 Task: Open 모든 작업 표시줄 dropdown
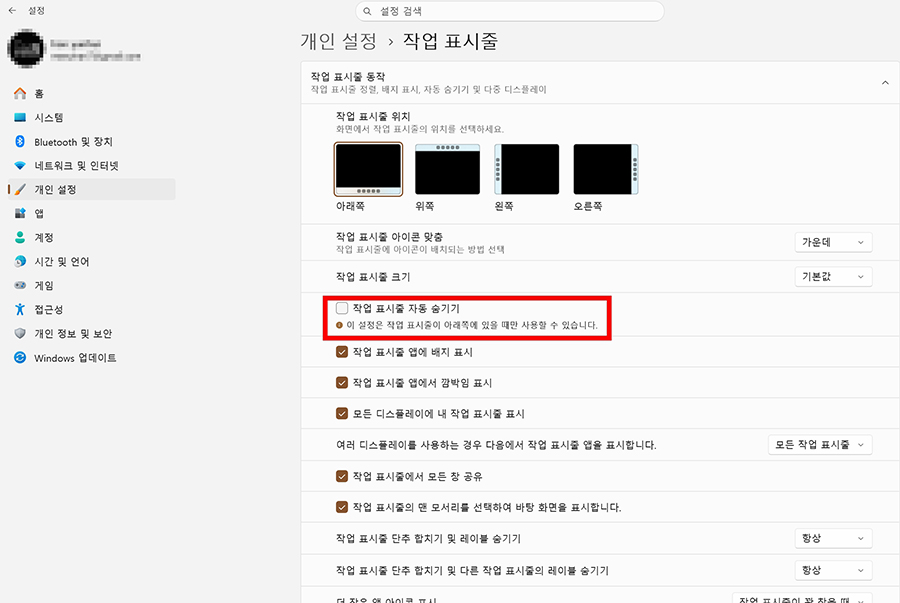820,445
